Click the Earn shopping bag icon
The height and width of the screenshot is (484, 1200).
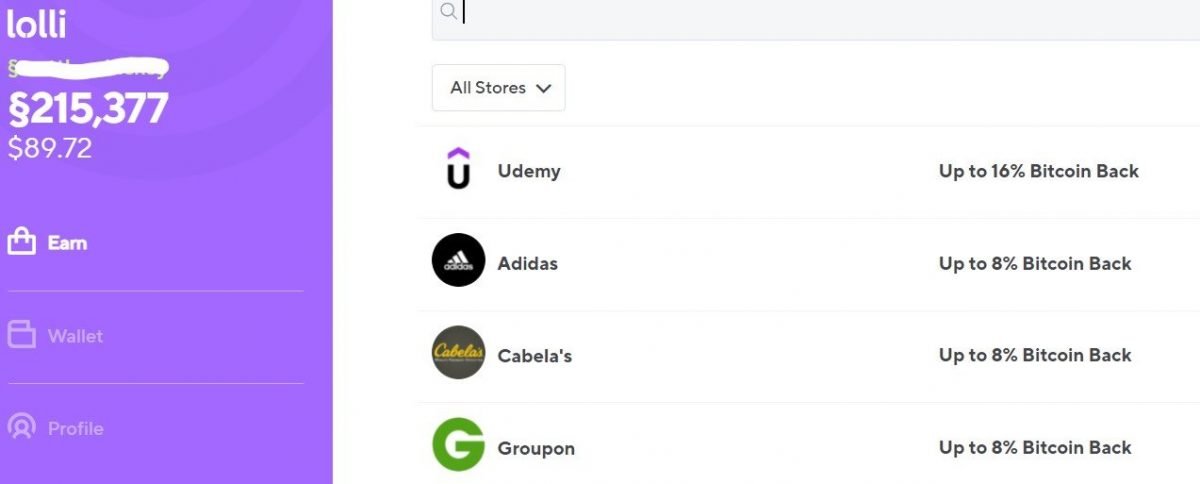pos(22,242)
